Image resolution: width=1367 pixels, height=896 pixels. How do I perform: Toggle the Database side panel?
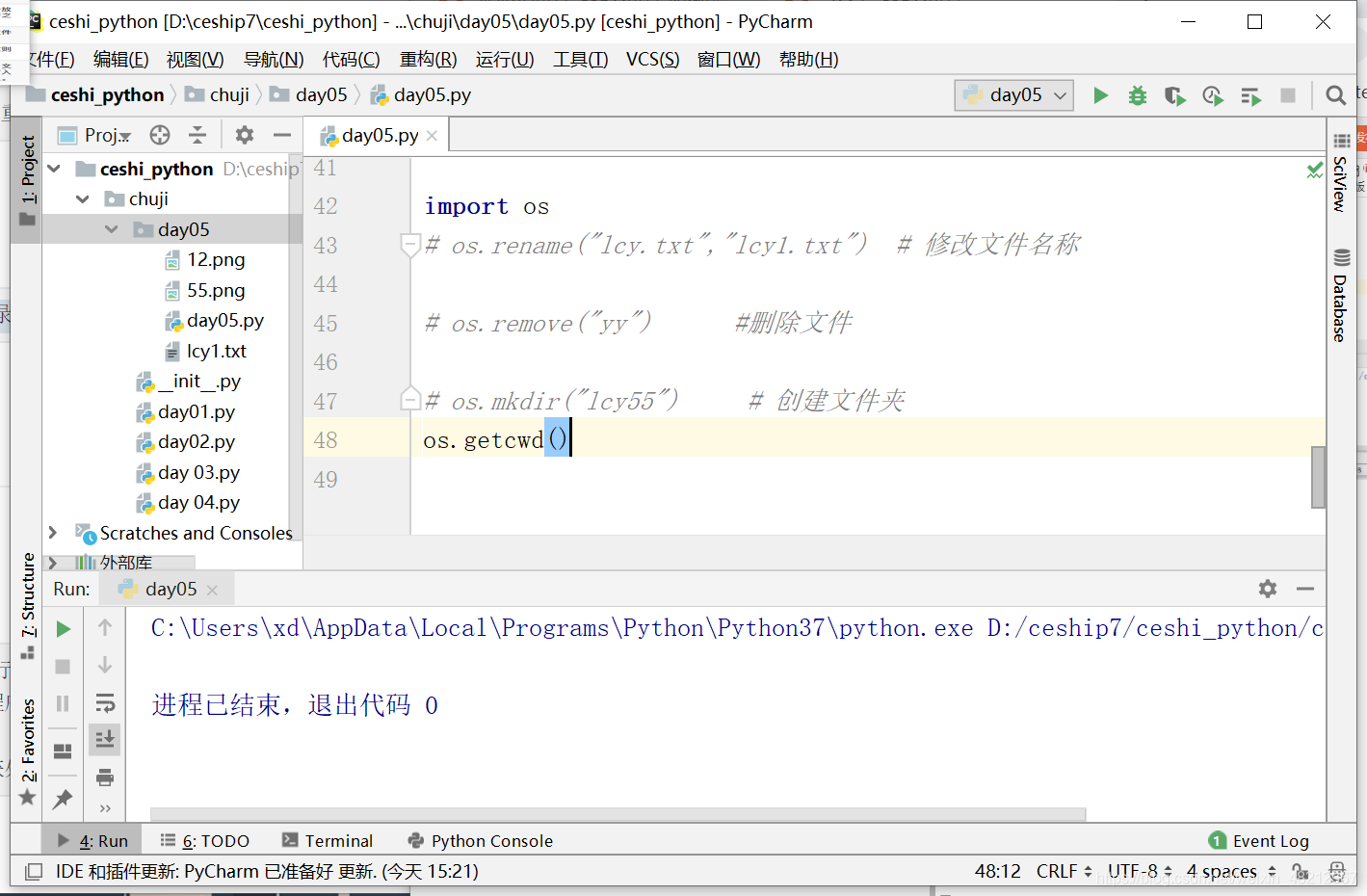coord(1341,295)
